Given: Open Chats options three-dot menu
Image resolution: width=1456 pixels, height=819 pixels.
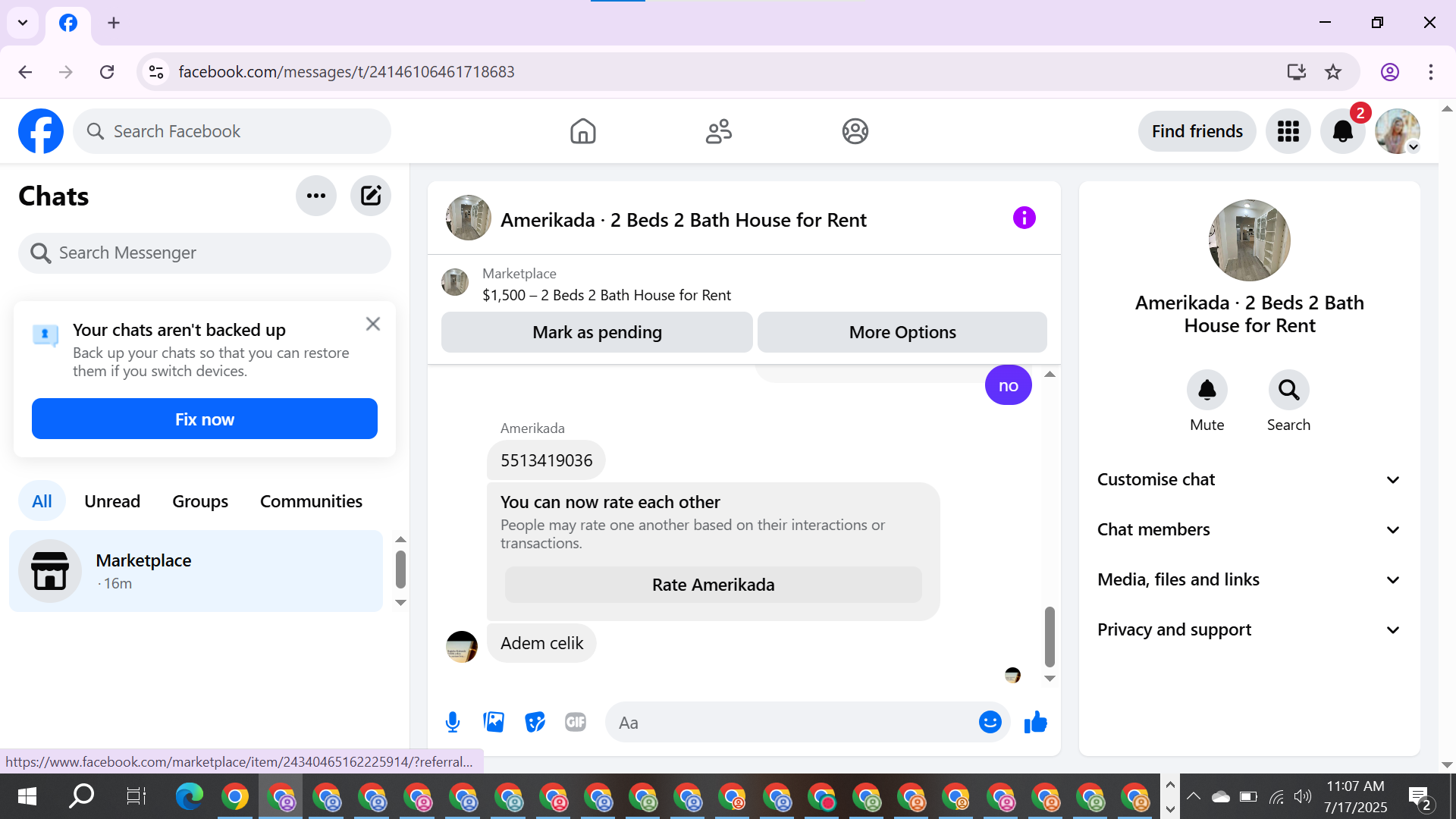Looking at the screenshot, I should coord(316,196).
